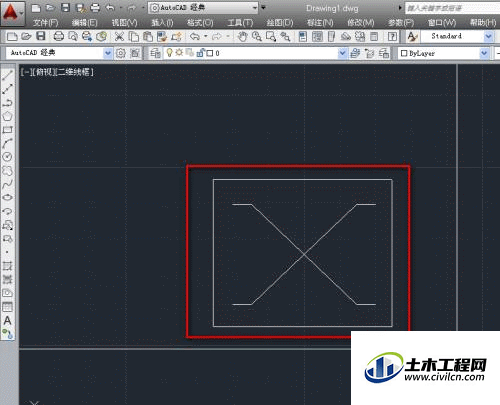The image size is (500, 405).
Task: Expand the search box arrow
Action: click(x=401, y=8)
